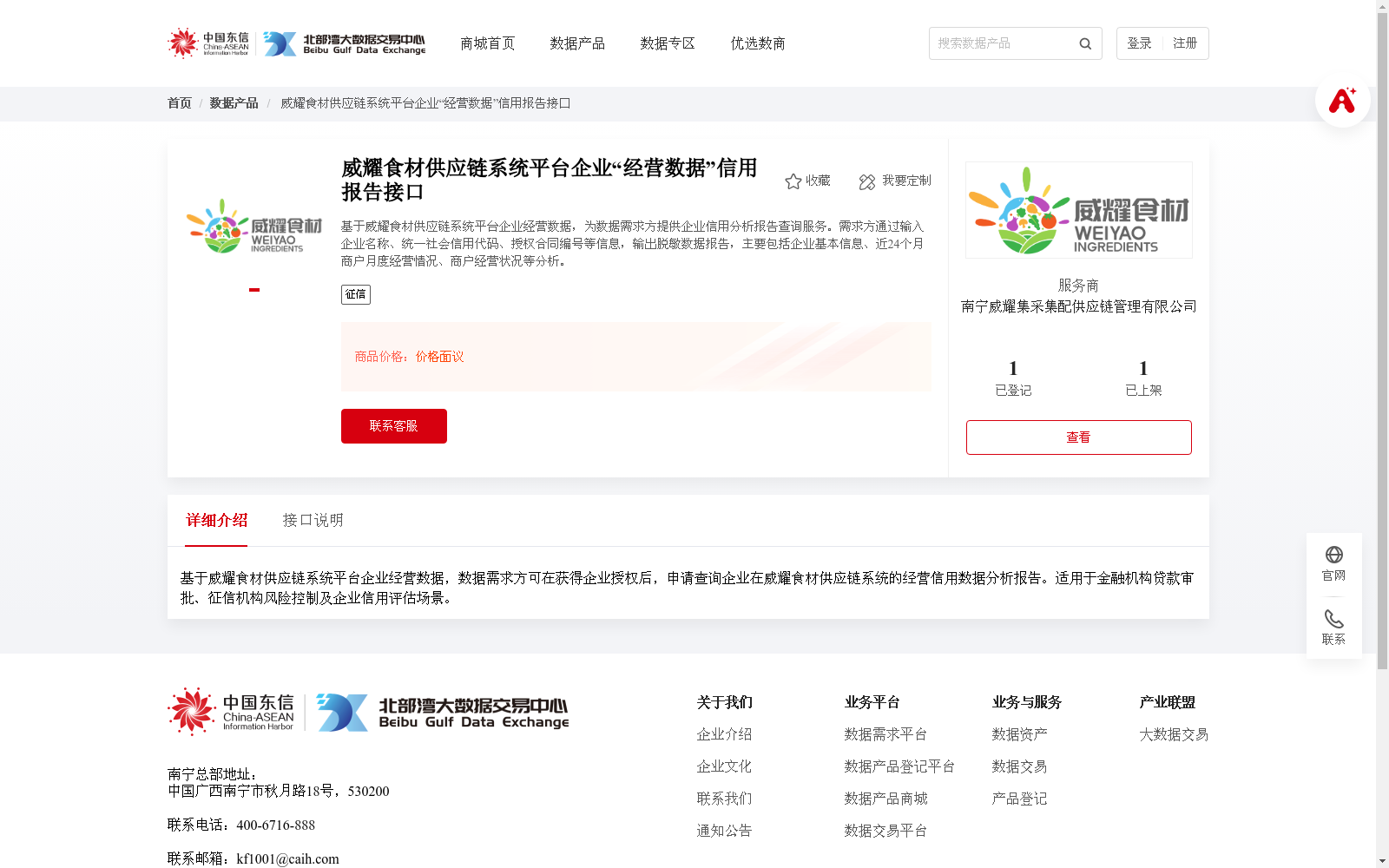Click the footer email kf1001@caih.com
The width and height of the screenshot is (1389, 868).
[x=287, y=859]
